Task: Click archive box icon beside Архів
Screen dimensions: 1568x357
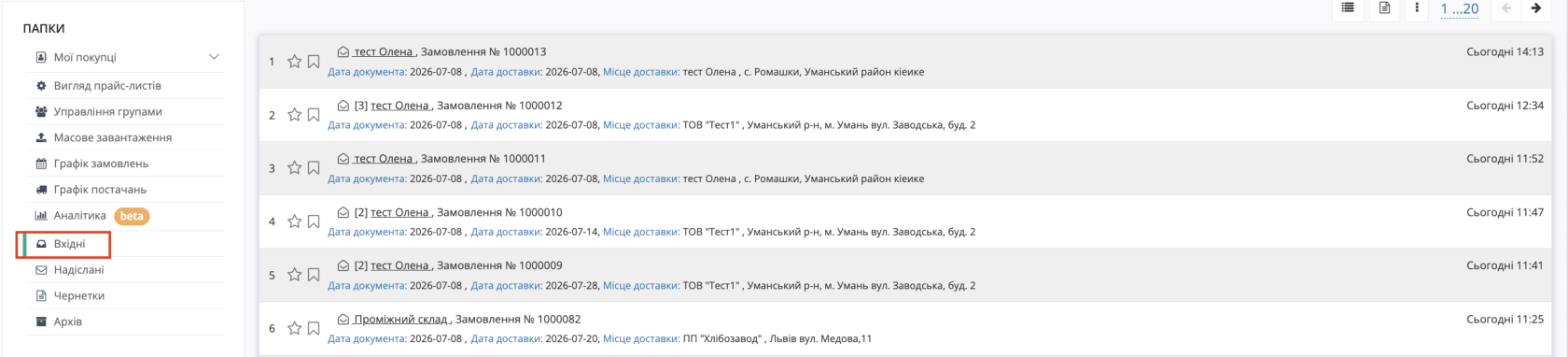Action: click(x=41, y=322)
